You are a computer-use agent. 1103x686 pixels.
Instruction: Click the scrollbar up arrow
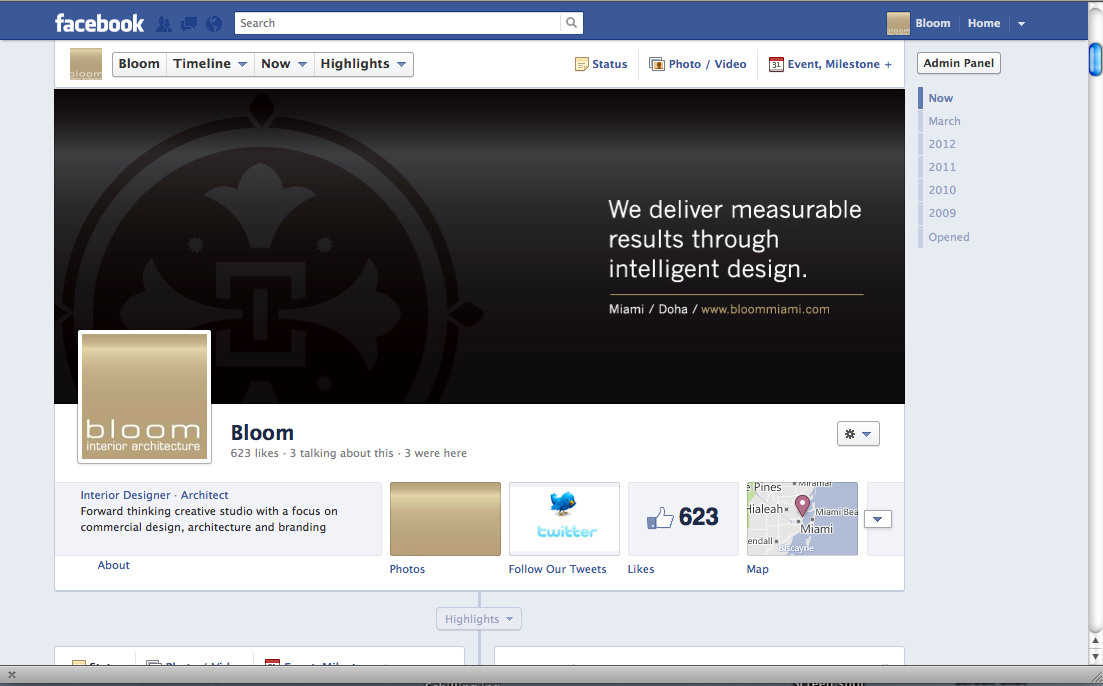(1095, 640)
